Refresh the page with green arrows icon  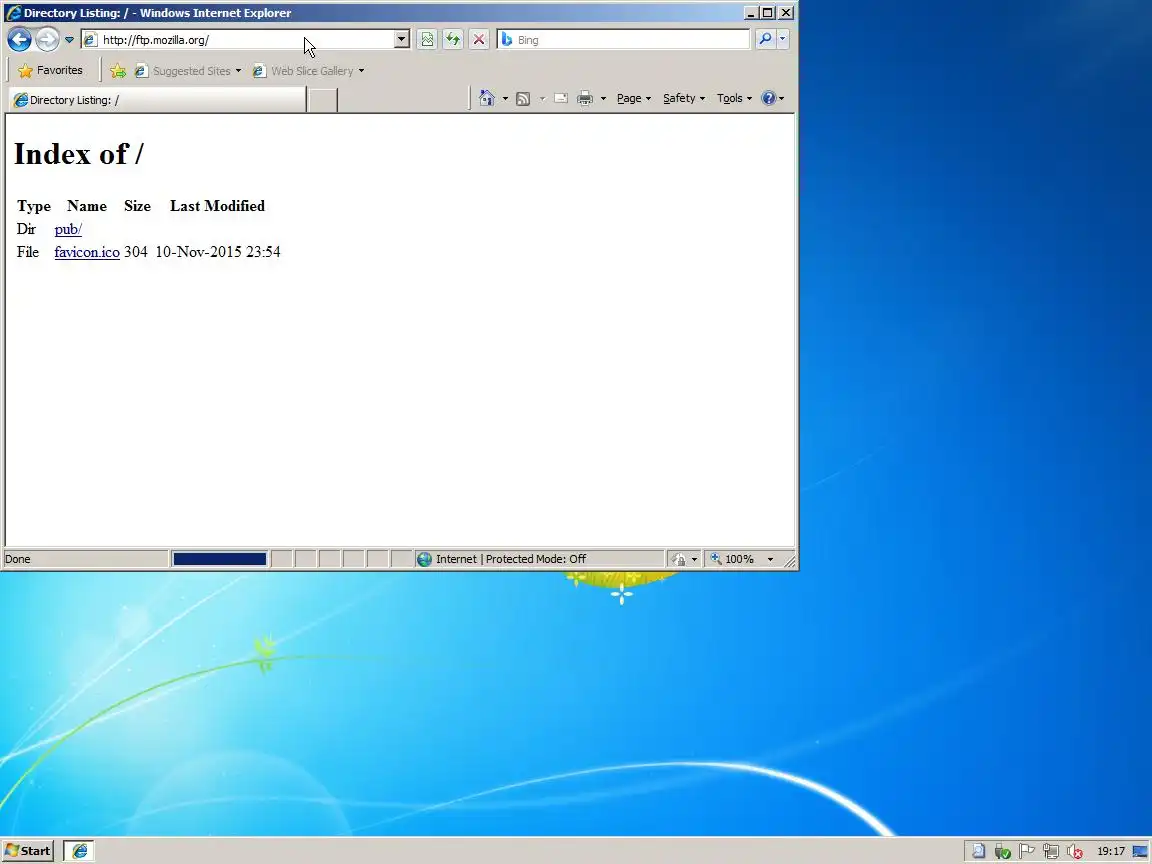(453, 40)
